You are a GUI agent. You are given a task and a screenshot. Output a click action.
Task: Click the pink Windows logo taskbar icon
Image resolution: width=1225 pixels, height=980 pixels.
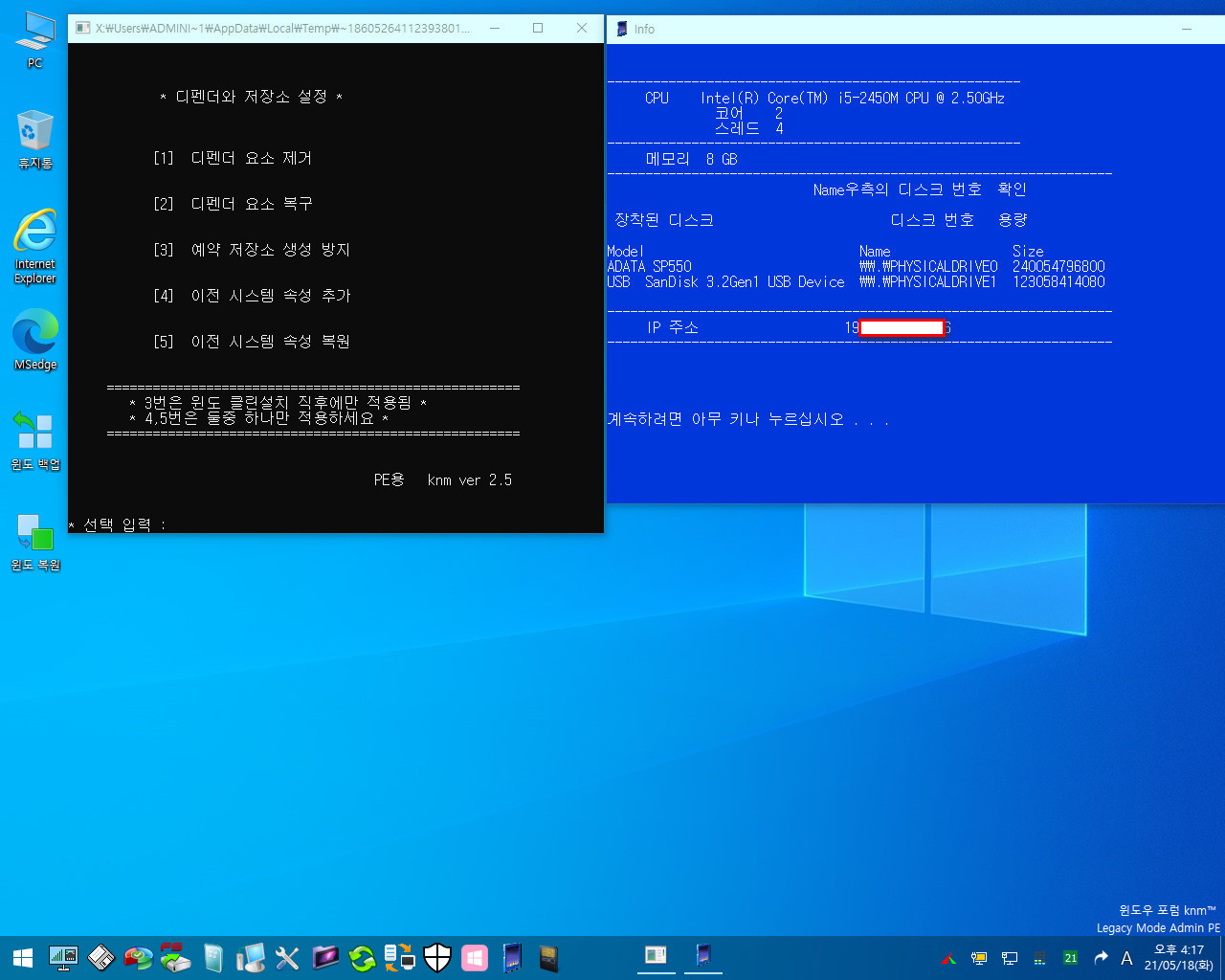point(475,957)
